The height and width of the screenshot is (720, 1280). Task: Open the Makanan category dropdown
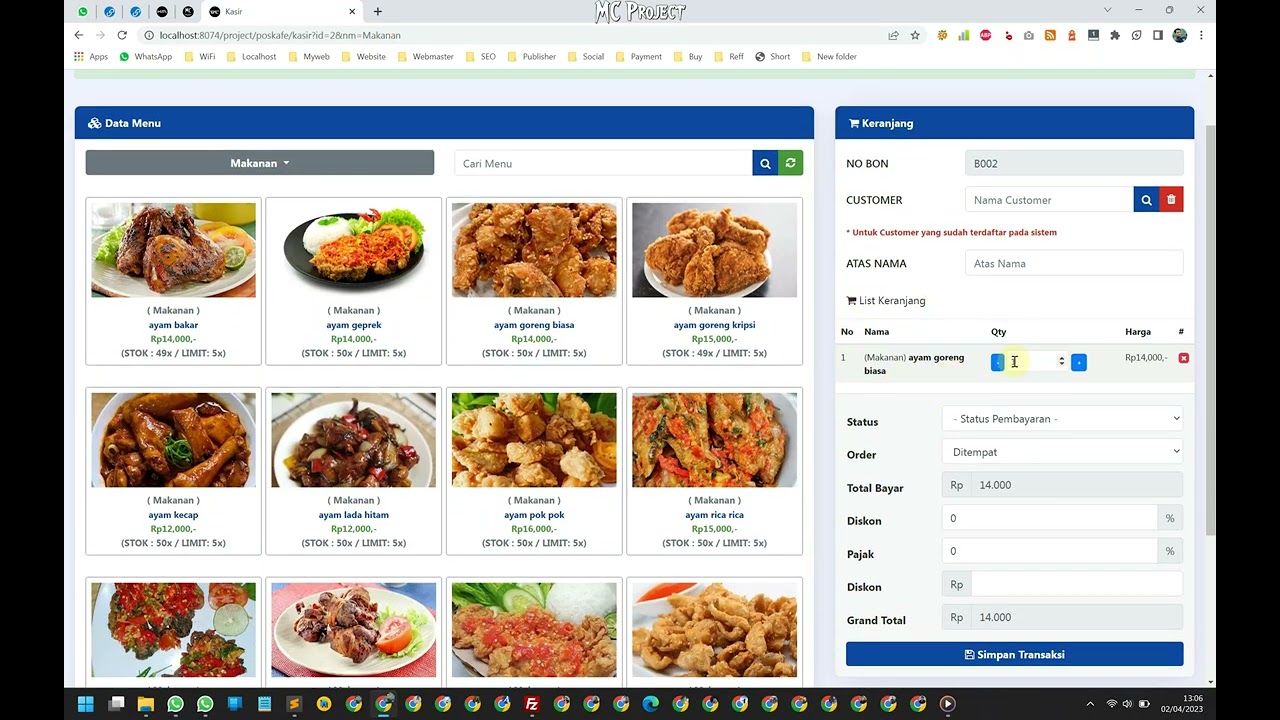click(x=260, y=163)
